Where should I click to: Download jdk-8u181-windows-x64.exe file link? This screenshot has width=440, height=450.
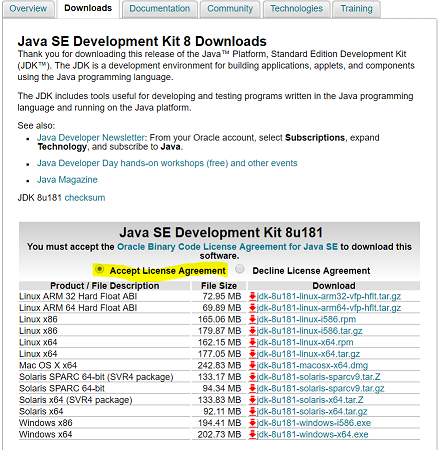(x=312, y=434)
